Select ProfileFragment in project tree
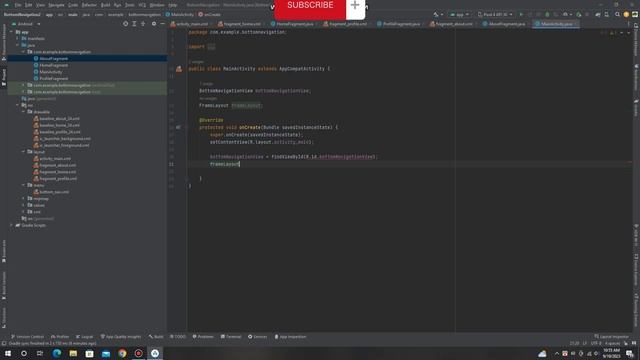Image resolution: width=640 pixels, height=360 pixels. [53, 78]
